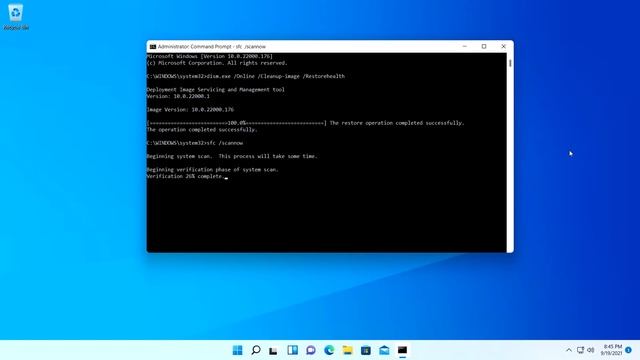Launch the Chat icon on taskbar
The image size is (640, 360).
point(311,350)
